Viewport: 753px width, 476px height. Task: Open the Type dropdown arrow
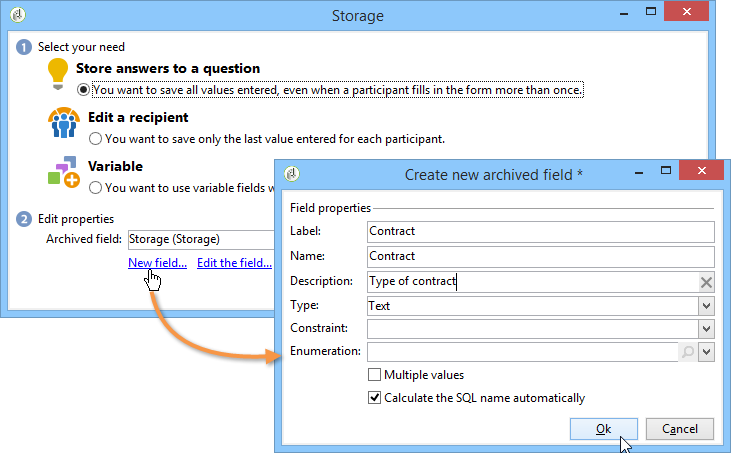[706, 305]
